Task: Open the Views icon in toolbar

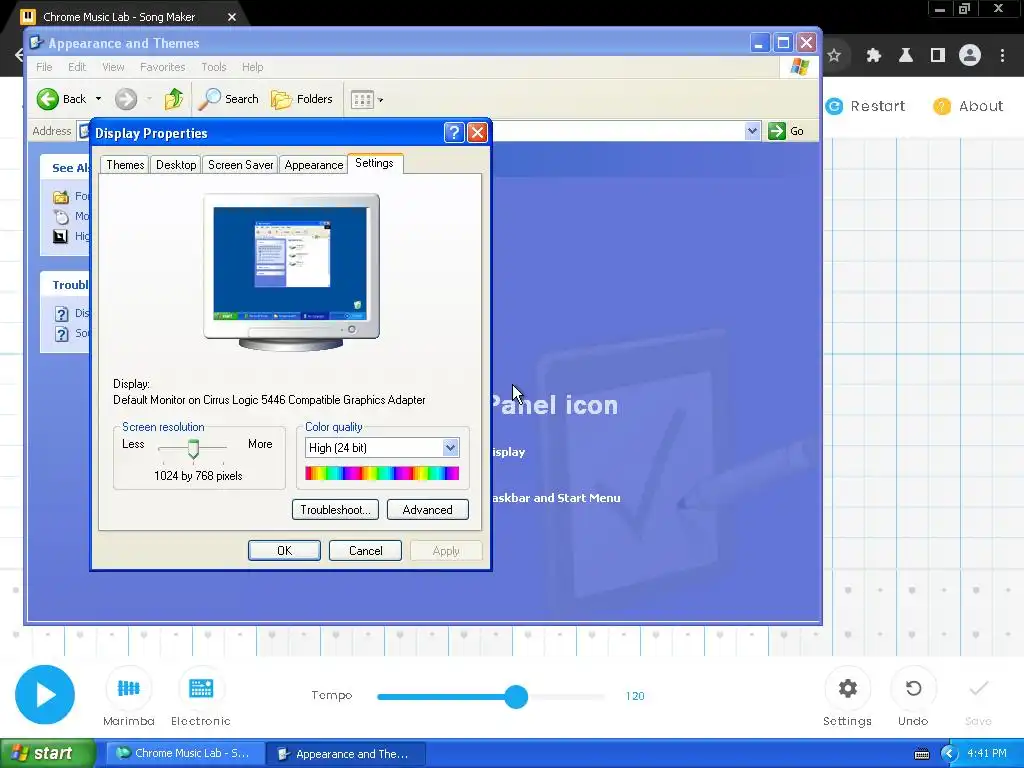Action: tap(362, 100)
